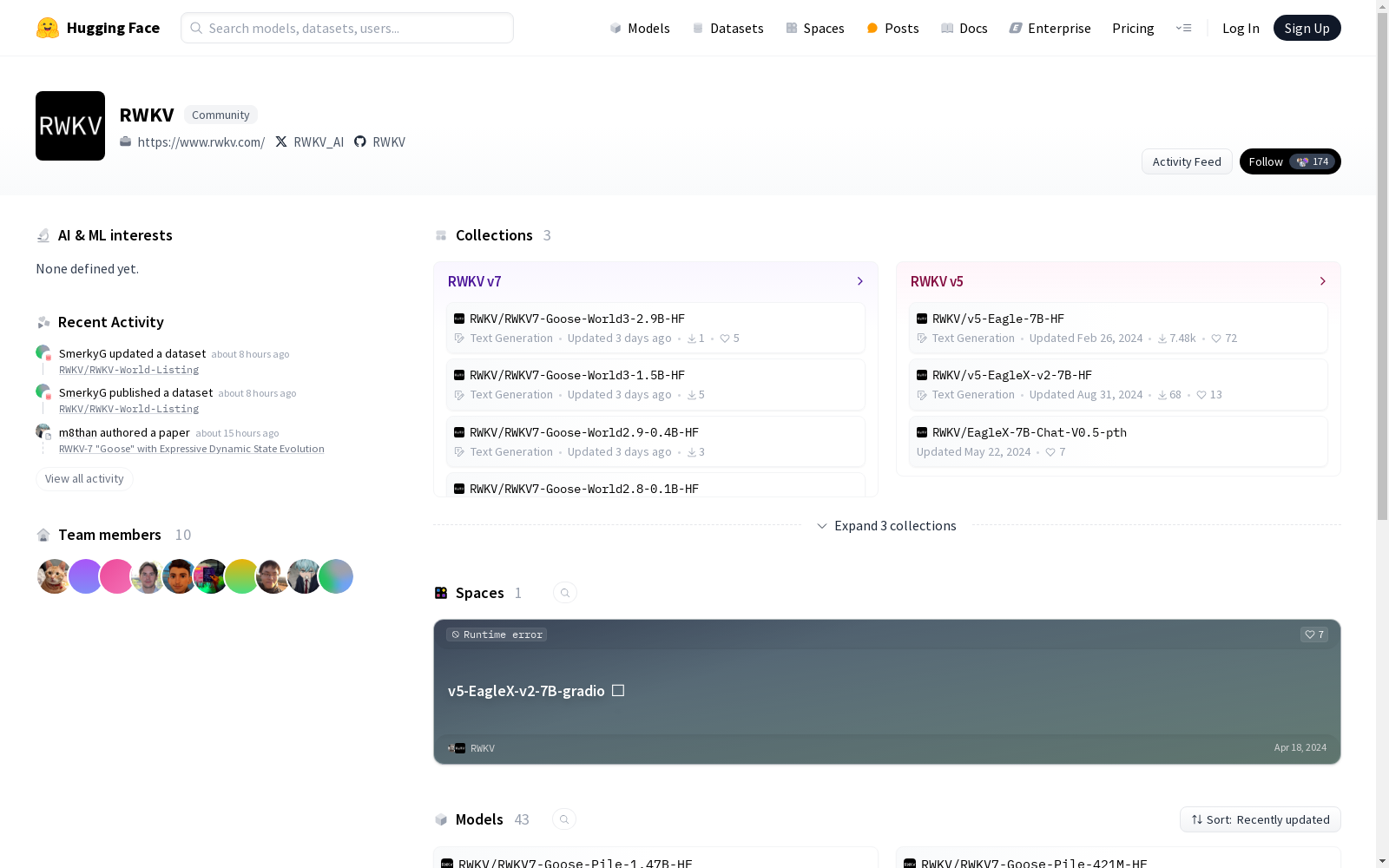1389x868 pixels.
Task: Open Docs in the top navigation
Action: click(964, 28)
